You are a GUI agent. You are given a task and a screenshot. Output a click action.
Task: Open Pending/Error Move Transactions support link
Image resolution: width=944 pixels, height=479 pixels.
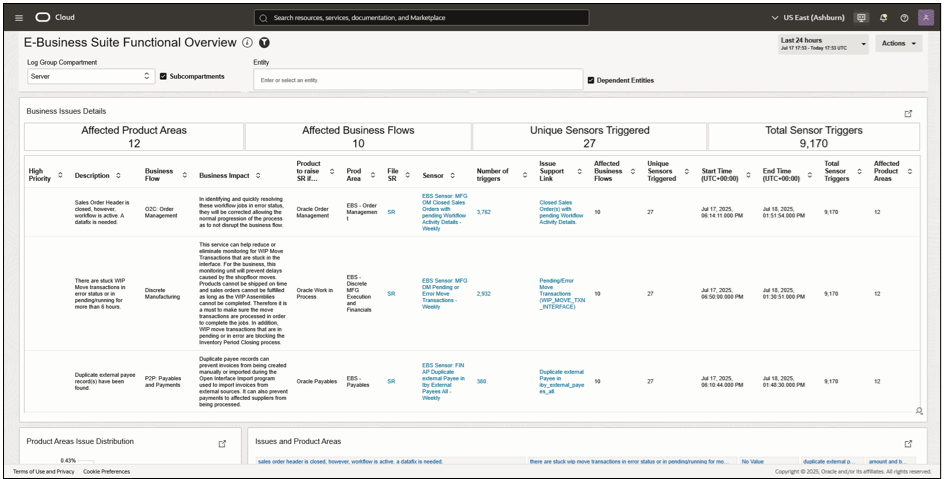point(561,294)
